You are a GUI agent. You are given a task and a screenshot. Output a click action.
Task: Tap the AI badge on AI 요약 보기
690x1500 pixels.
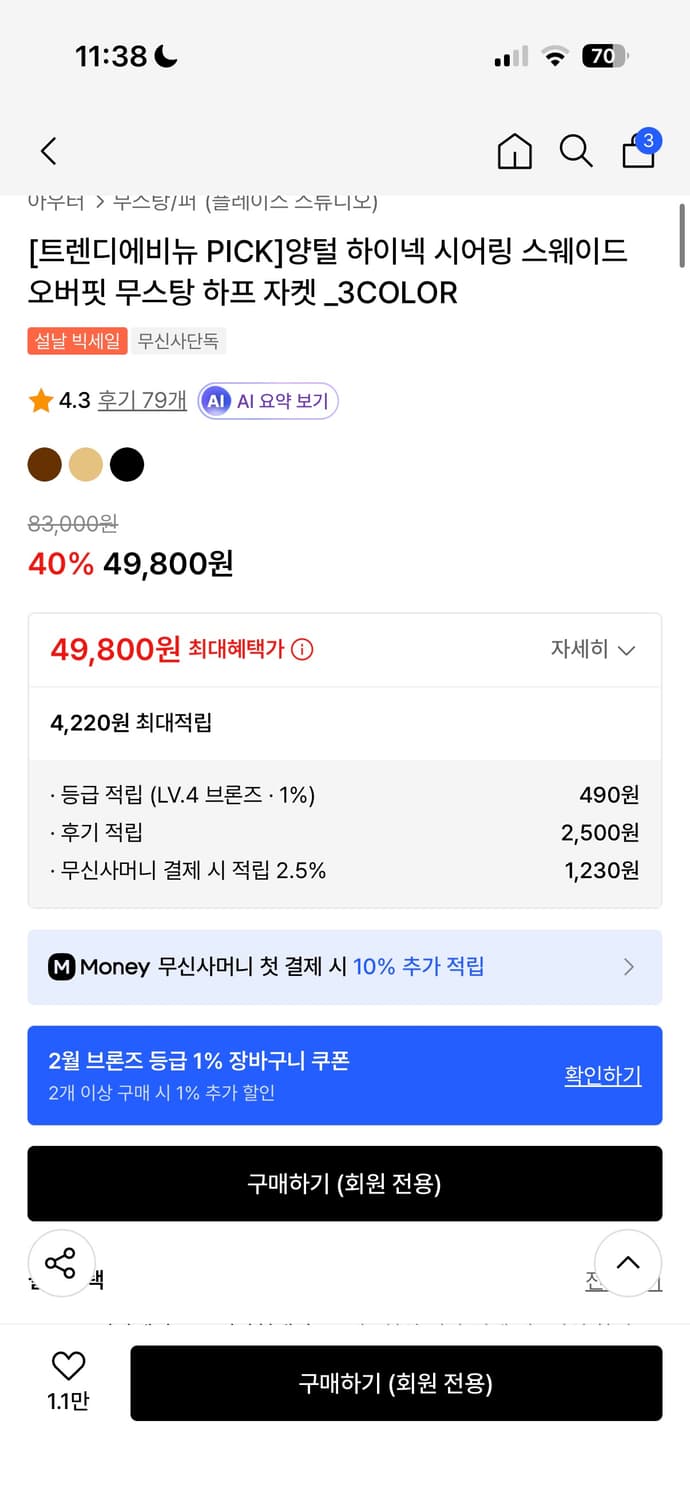(x=216, y=401)
